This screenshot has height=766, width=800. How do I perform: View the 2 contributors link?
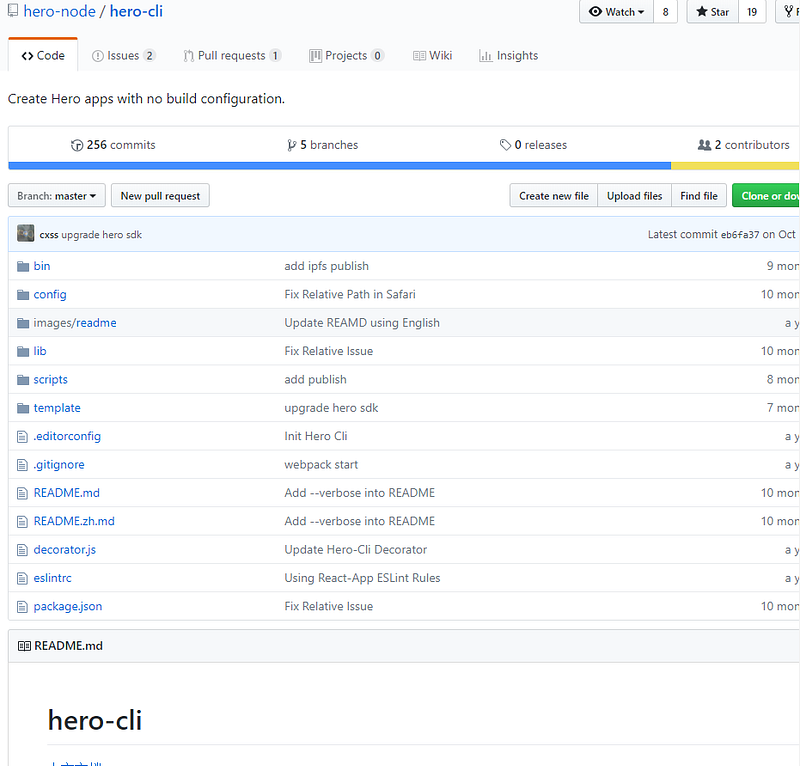743,145
